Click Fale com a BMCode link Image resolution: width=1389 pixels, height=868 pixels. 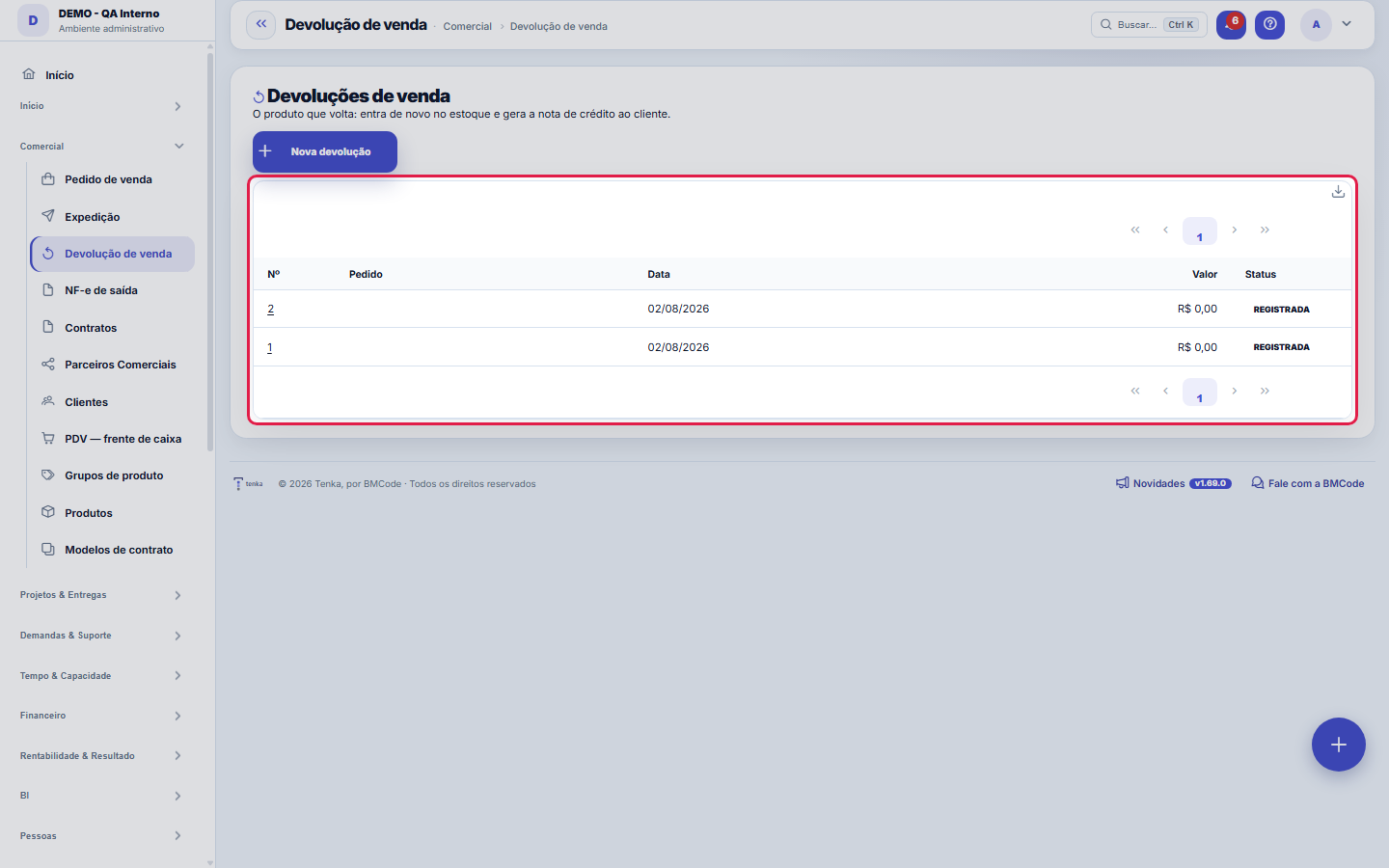click(x=1308, y=483)
